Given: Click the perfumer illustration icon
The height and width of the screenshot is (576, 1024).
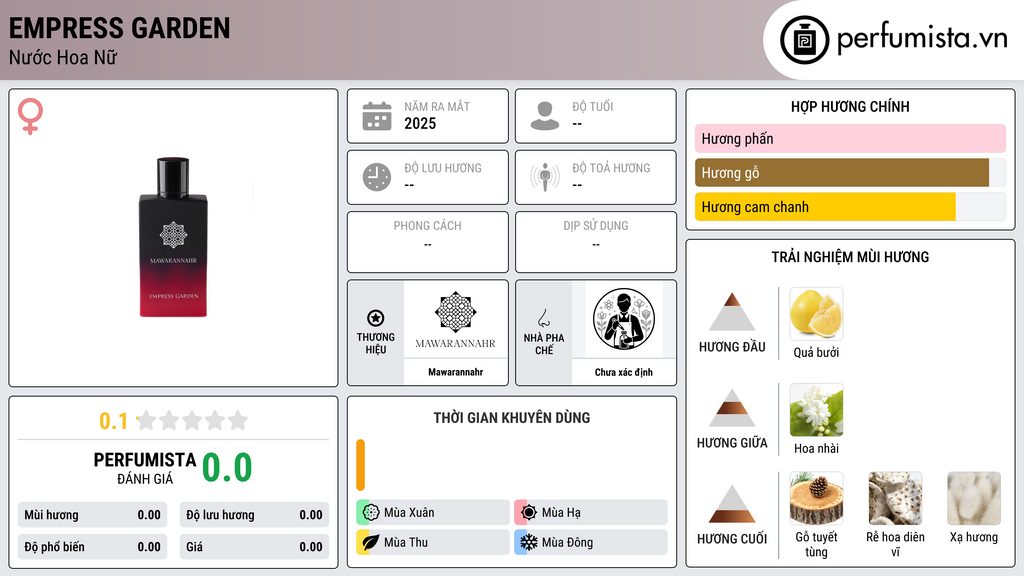Looking at the screenshot, I should (x=624, y=319).
